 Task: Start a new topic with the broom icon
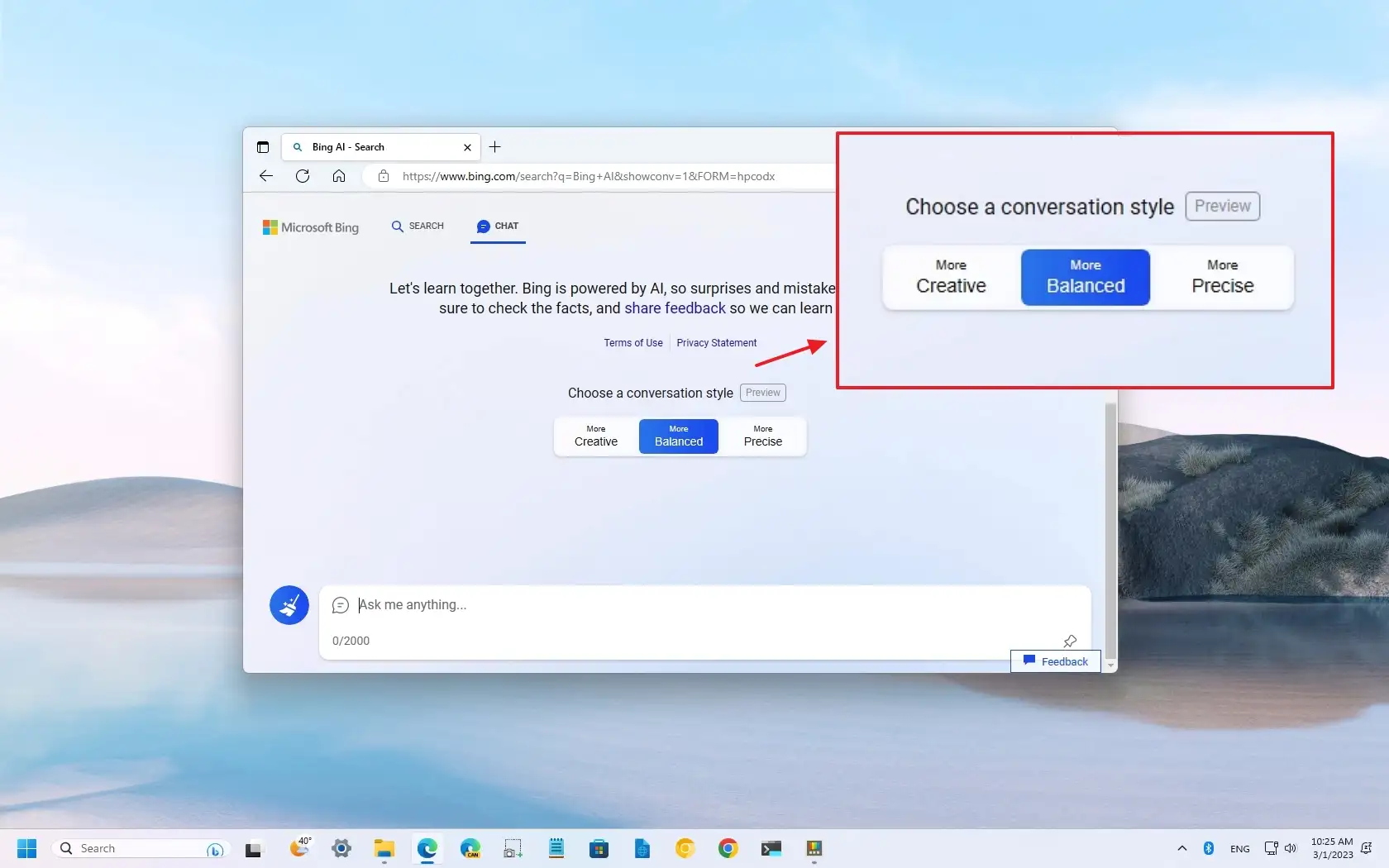click(288, 605)
